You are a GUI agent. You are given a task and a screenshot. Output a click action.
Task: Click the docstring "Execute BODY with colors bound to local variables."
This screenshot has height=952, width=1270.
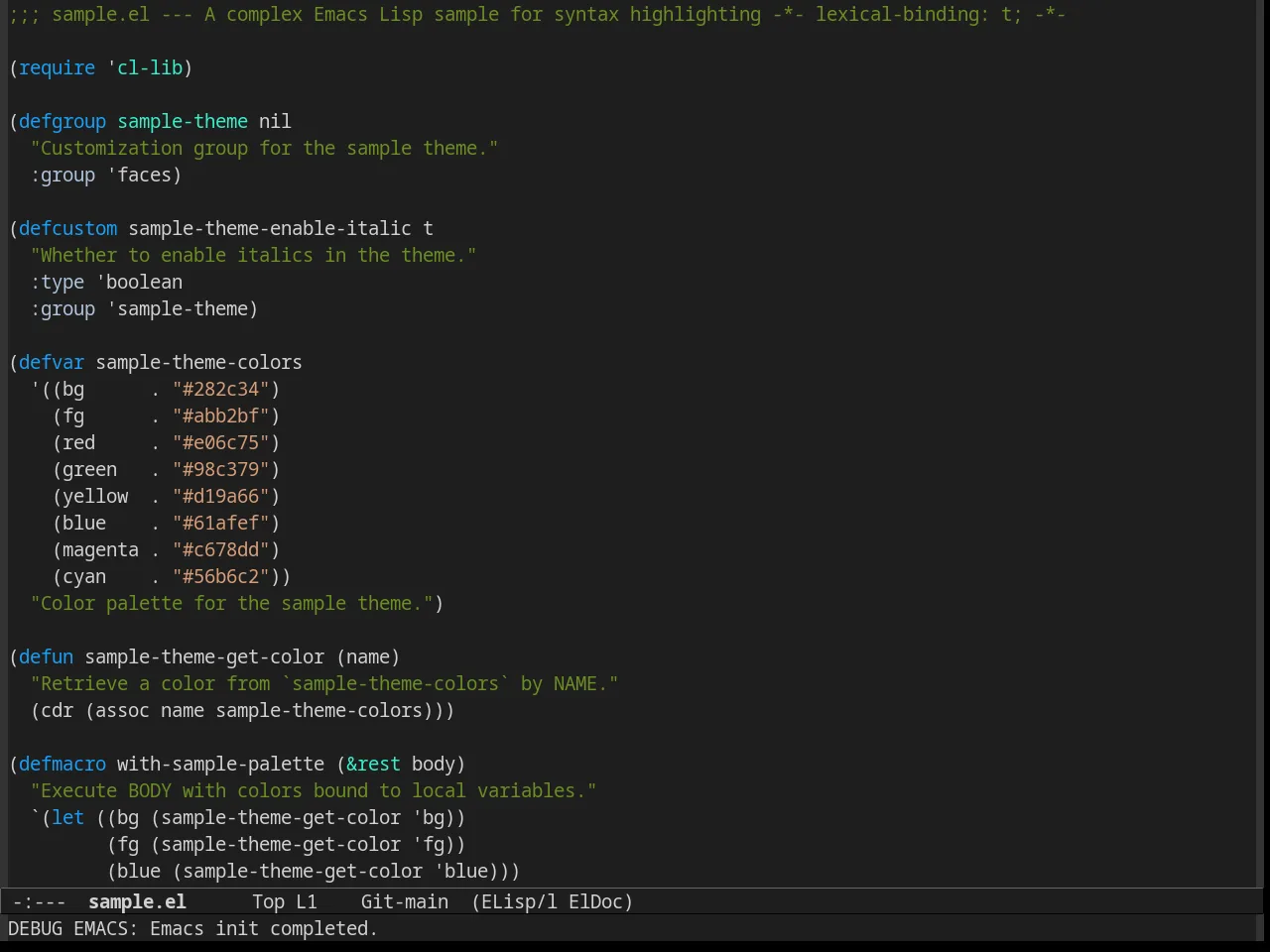pos(314,790)
